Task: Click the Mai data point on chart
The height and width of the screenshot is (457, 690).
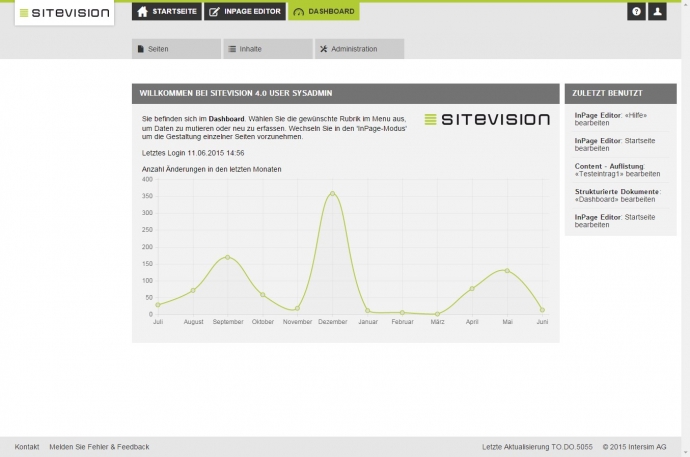Action: (x=507, y=271)
